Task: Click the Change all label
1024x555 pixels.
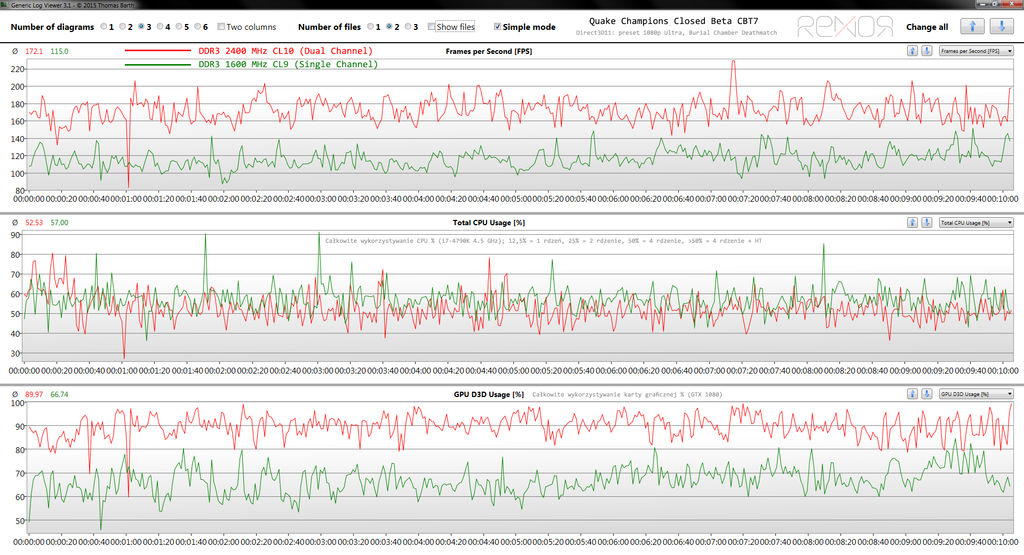Action: coord(927,27)
